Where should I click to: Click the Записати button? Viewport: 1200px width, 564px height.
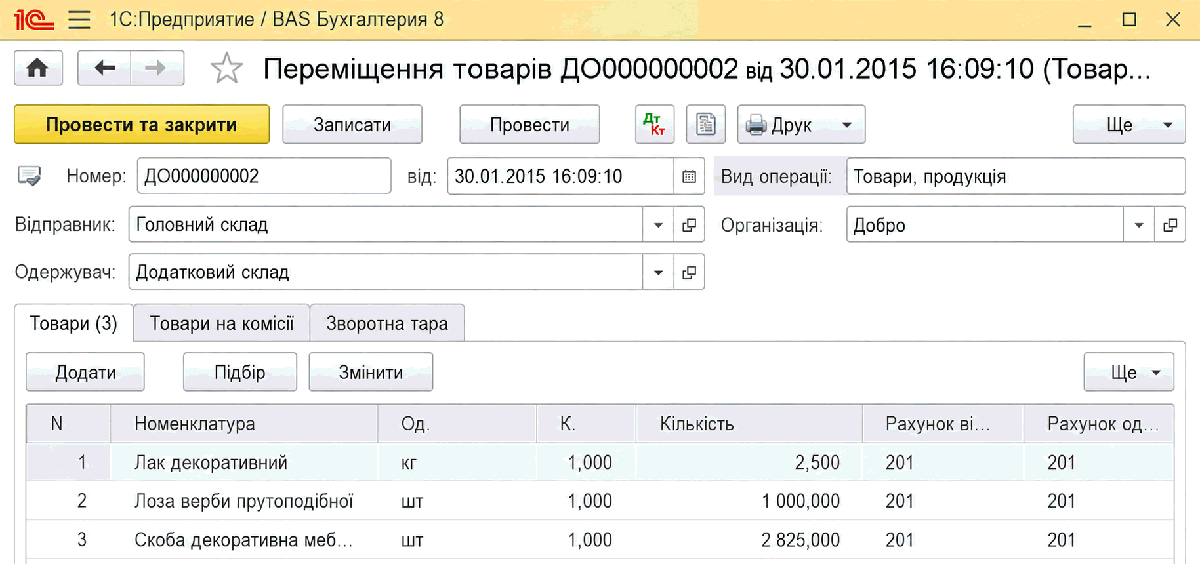[x=352, y=125]
